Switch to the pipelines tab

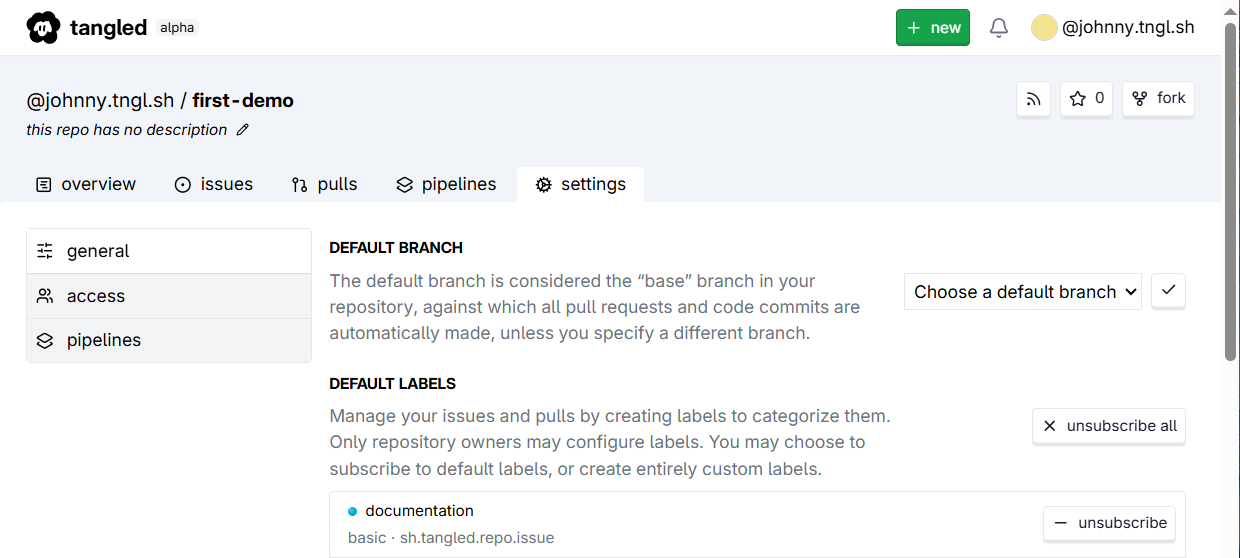(x=446, y=184)
